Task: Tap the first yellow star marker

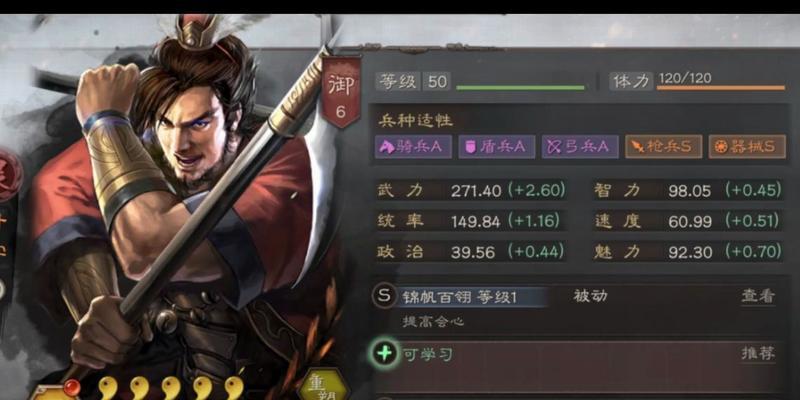Action: tap(108, 387)
